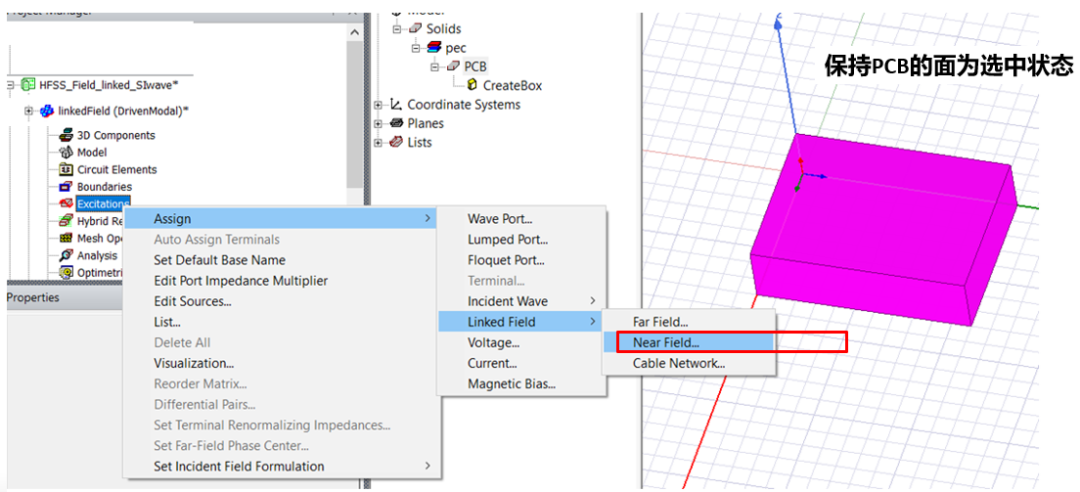The width and height of the screenshot is (1080, 492).
Task: Open the Linked Field submenu
Action: pos(521,322)
